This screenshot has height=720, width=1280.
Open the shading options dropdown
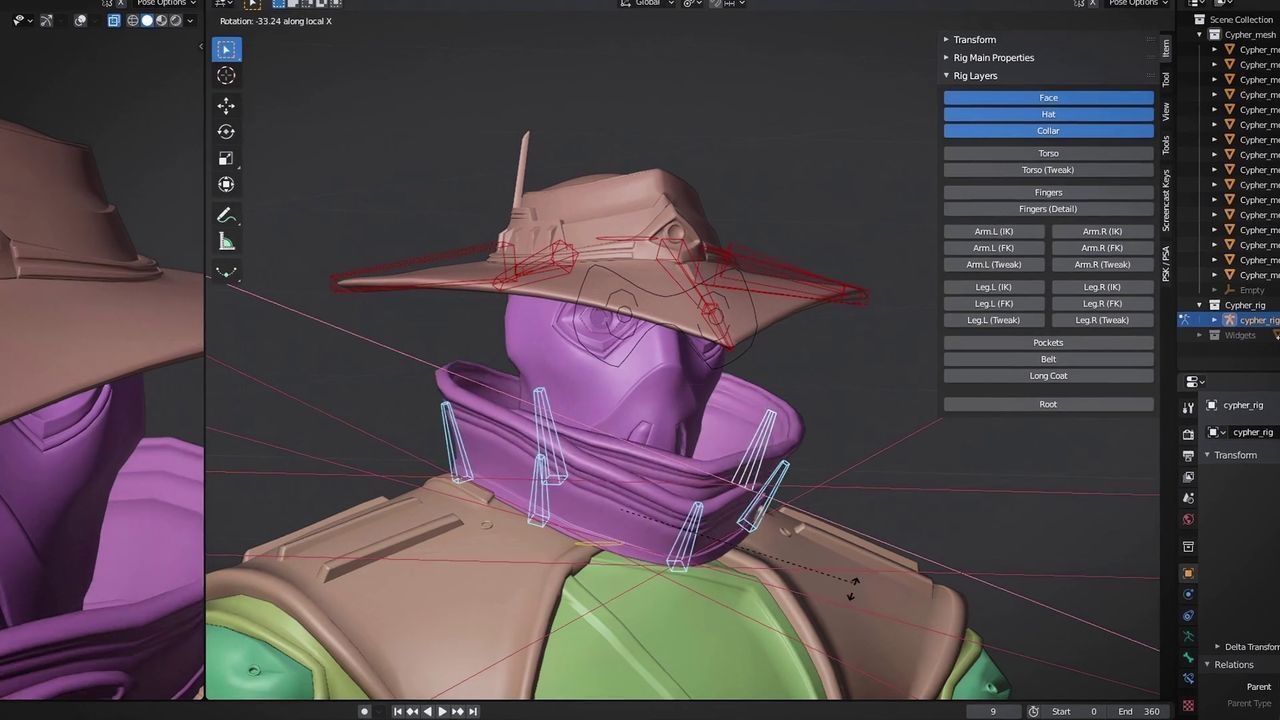click(190, 20)
